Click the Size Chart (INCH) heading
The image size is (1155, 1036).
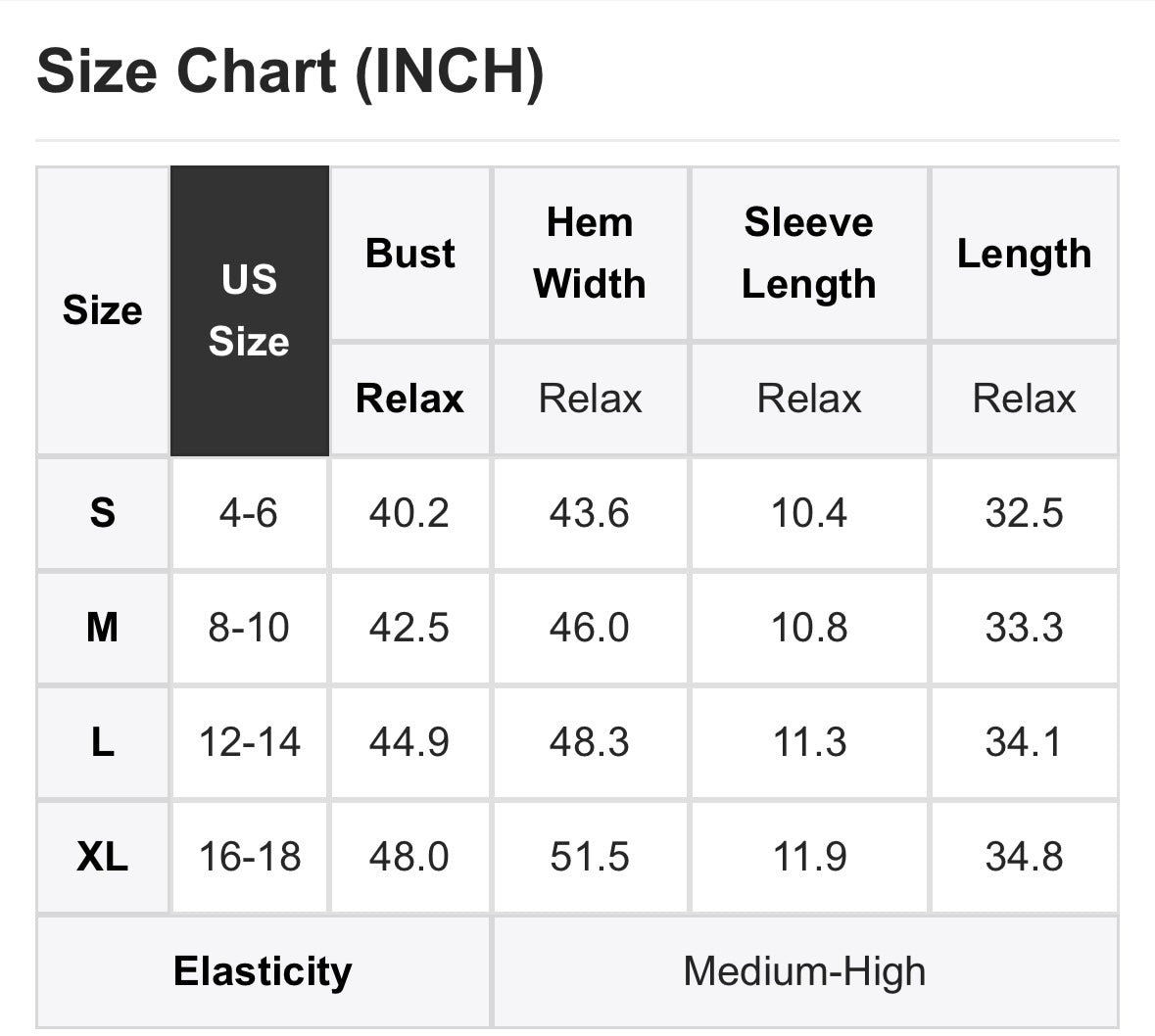(x=290, y=71)
